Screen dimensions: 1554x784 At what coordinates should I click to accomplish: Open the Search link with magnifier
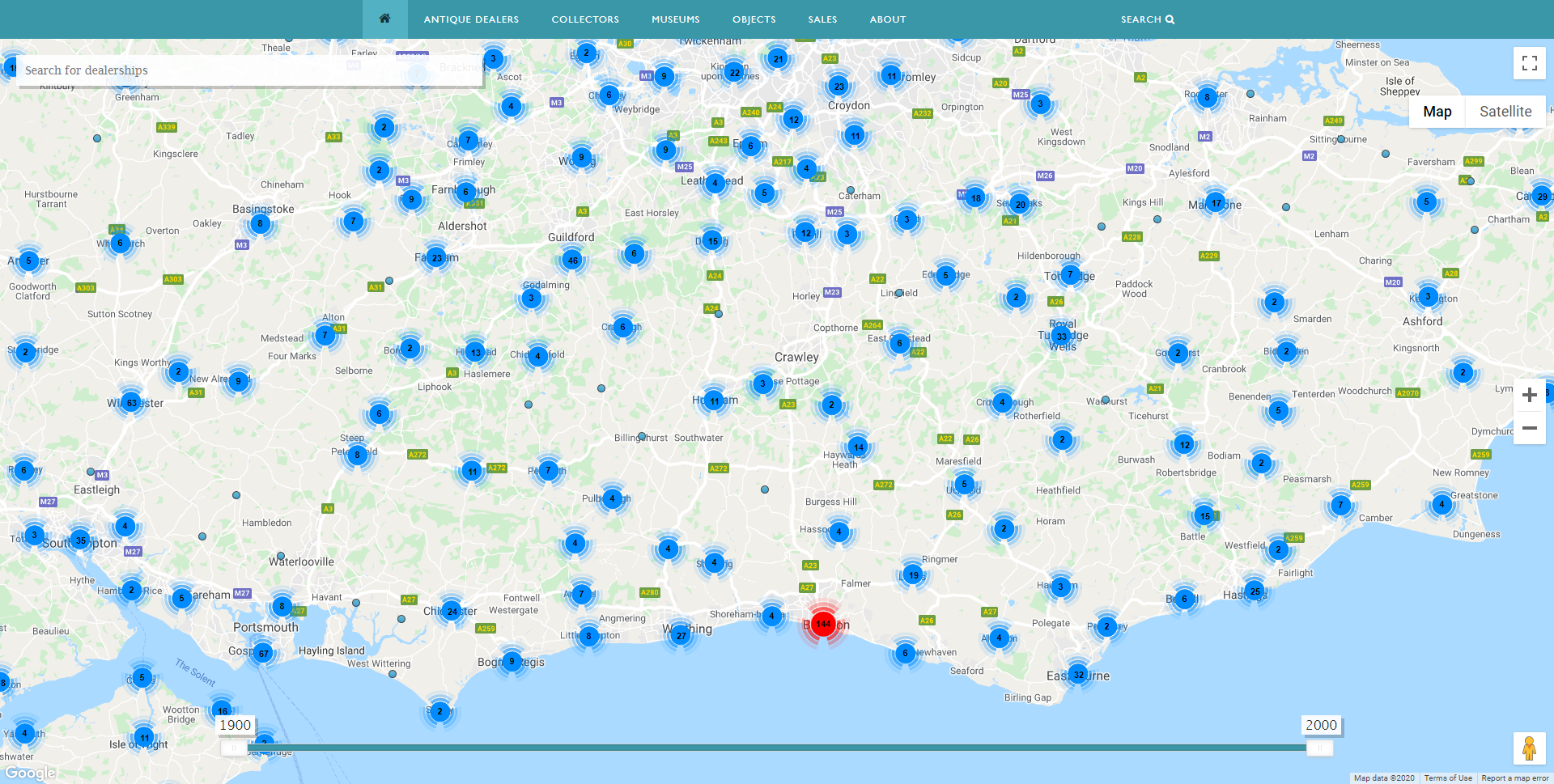[x=1147, y=19]
